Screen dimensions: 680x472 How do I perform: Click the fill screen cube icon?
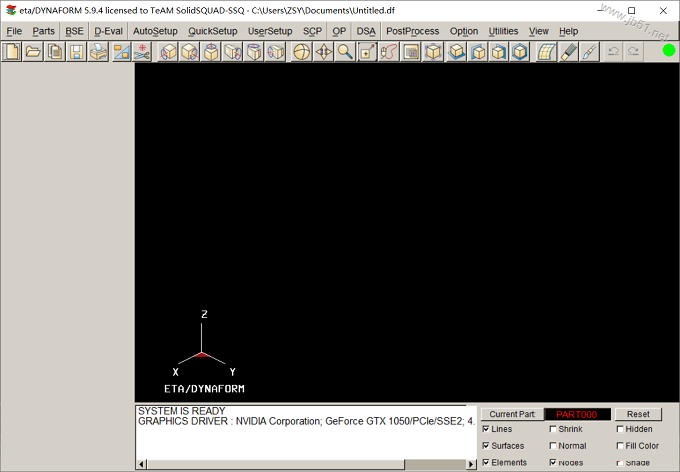[x=433, y=52]
